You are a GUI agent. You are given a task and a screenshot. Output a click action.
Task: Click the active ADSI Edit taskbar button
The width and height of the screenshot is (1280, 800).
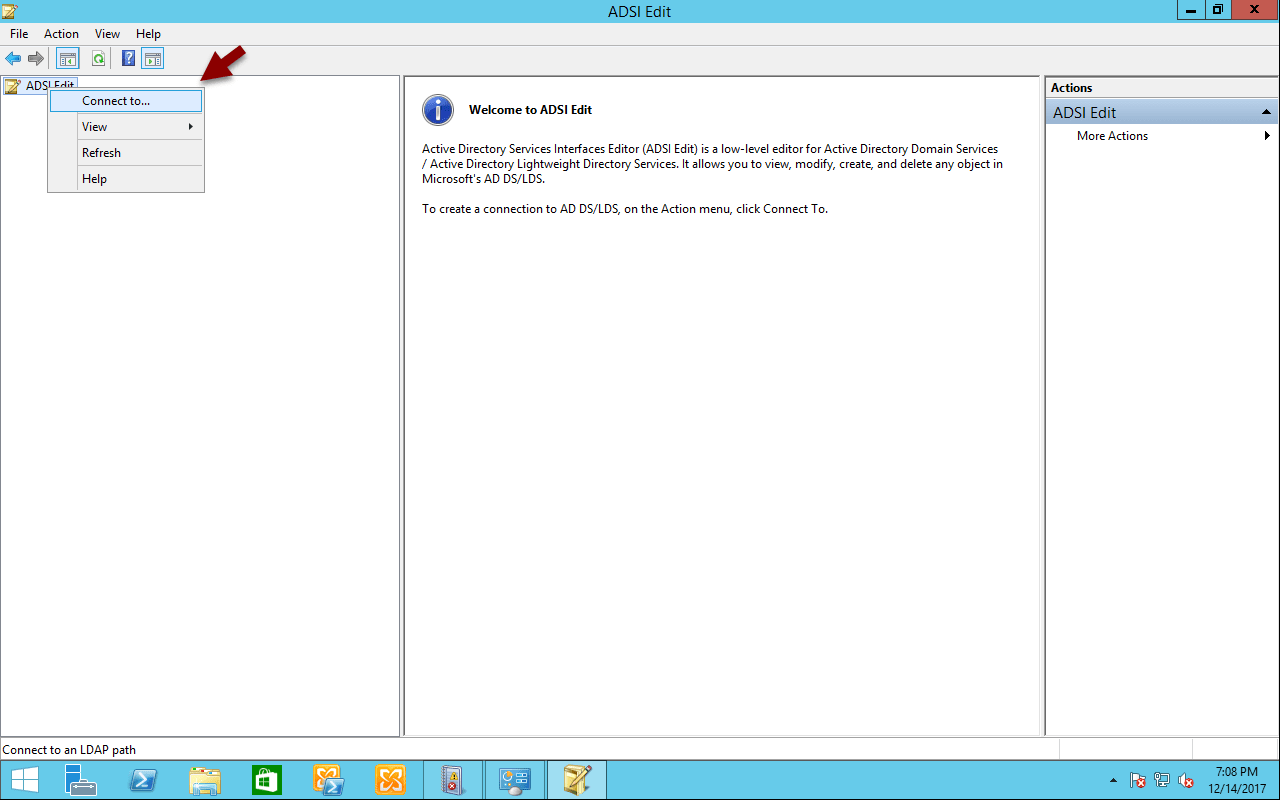tap(577, 780)
